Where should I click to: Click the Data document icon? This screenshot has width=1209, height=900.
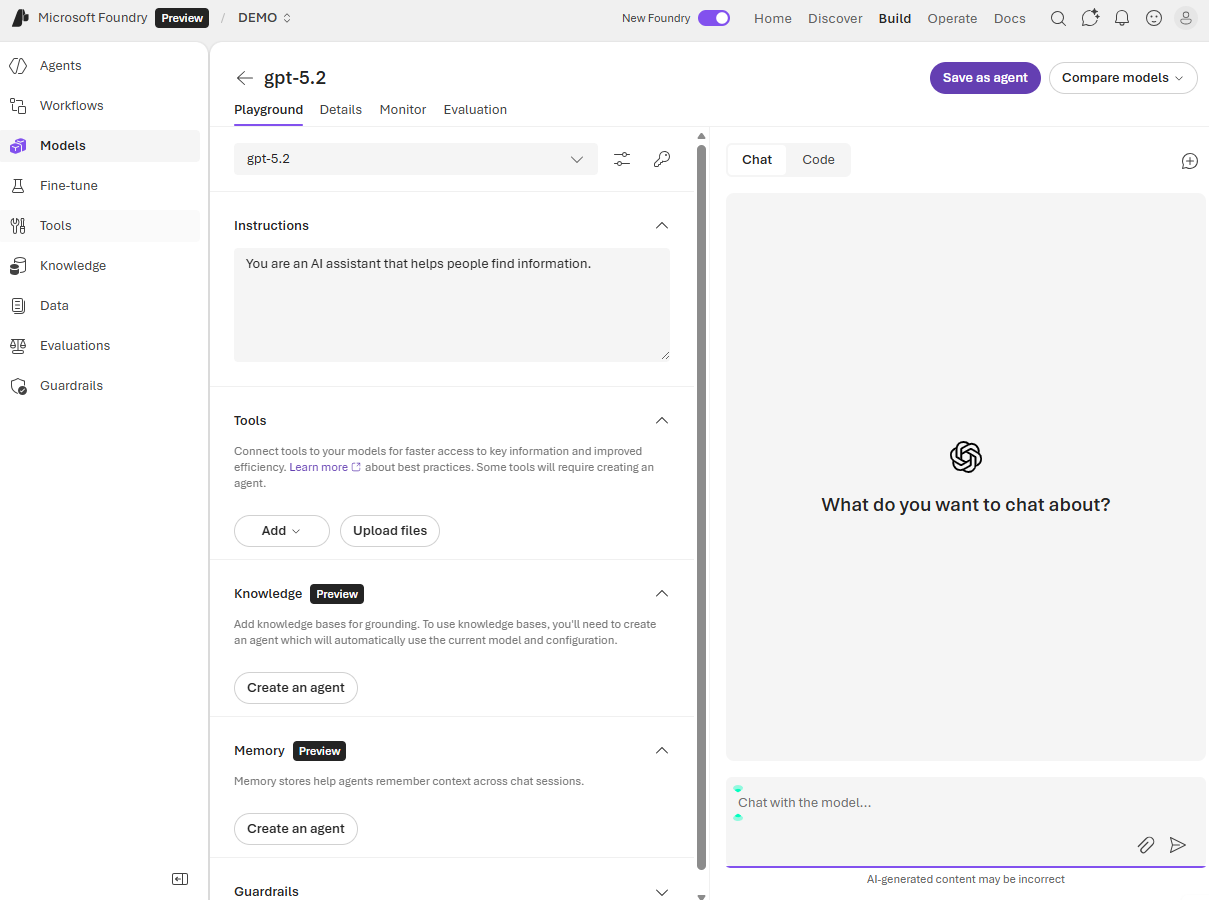(x=18, y=306)
